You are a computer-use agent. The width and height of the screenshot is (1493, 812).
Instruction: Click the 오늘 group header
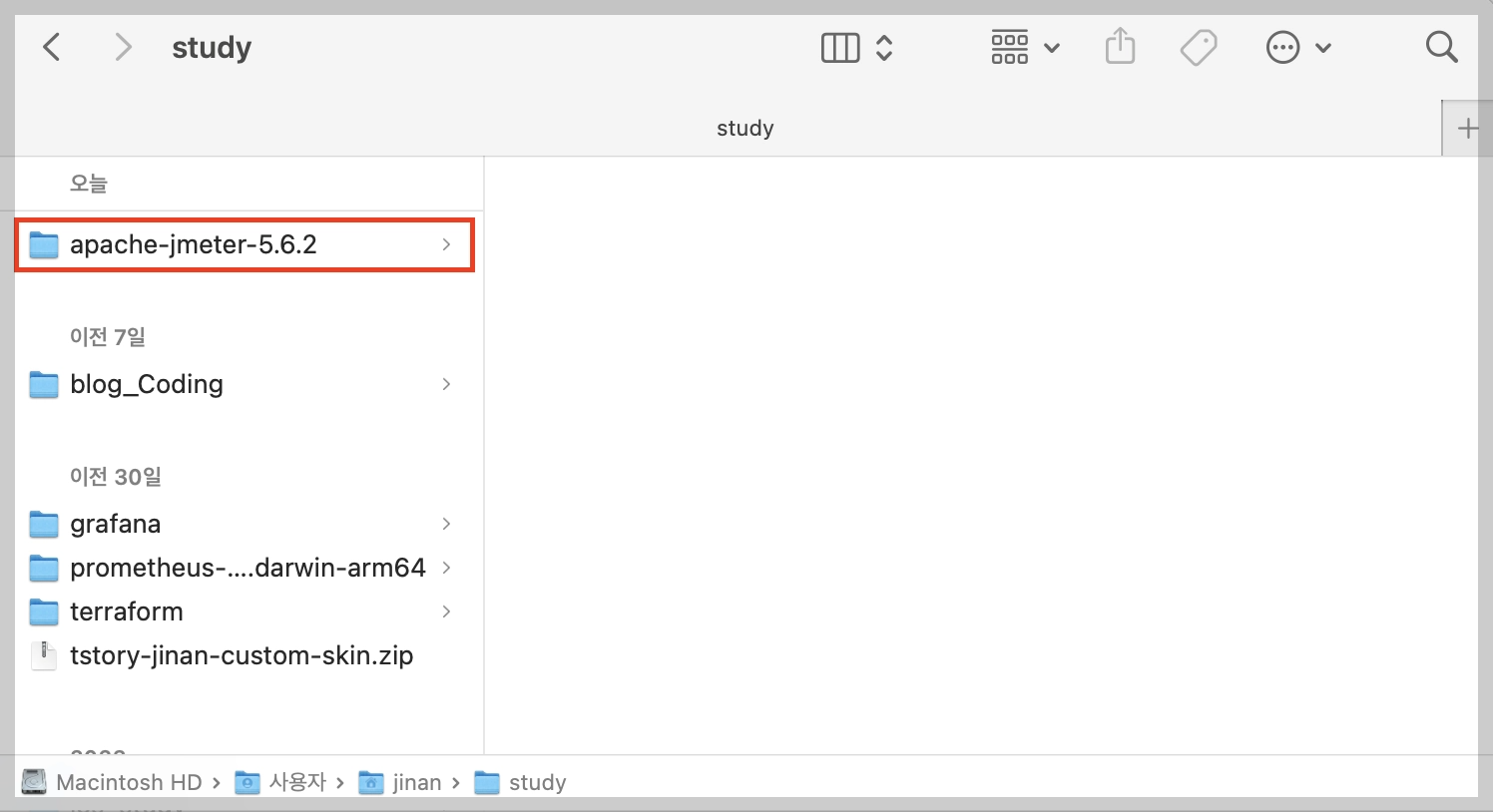point(88,184)
